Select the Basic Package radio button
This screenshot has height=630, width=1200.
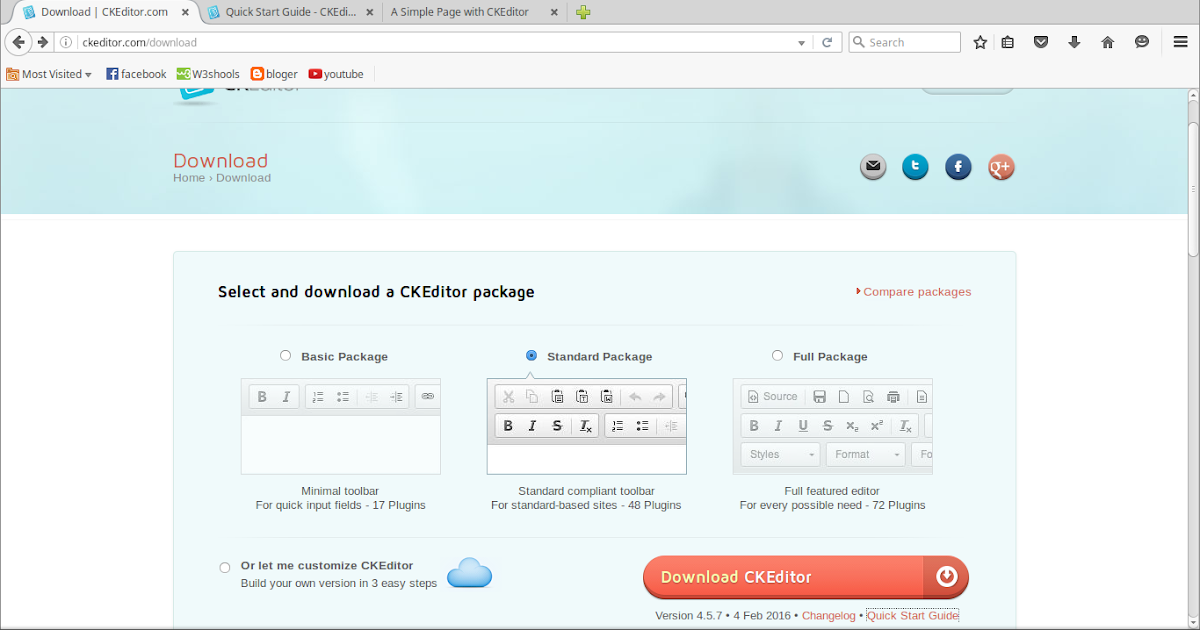pos(286,355)
